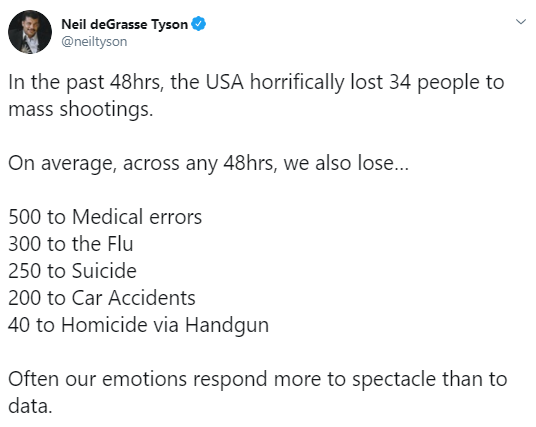Click the '200 to Car Accidents' line
536x427 pixels.
point(102,298)
